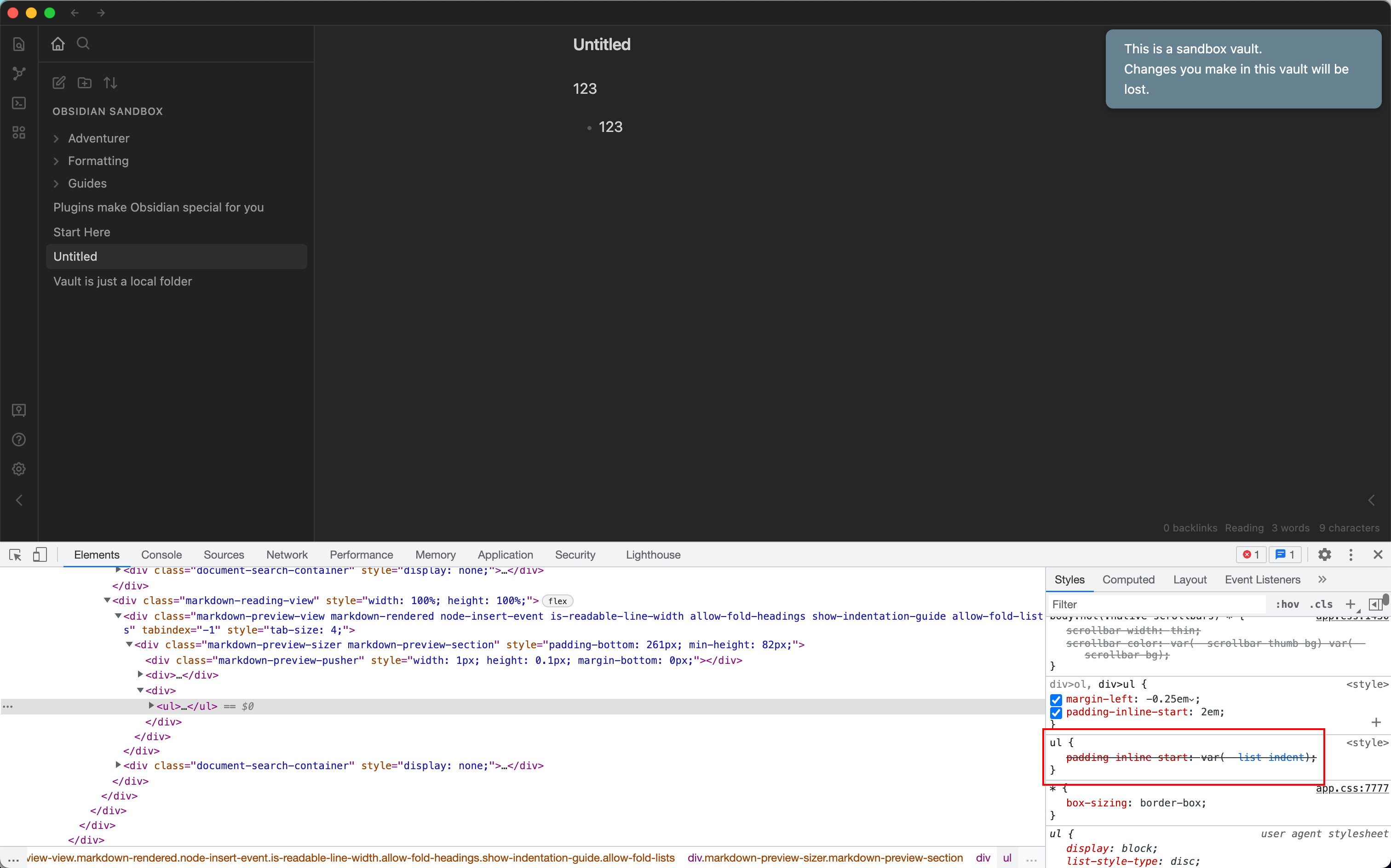1391x868 pixels.
Task: Uncheck the margin-left property checkbox
Action: pyautogui.click(x=1056, y=699)
